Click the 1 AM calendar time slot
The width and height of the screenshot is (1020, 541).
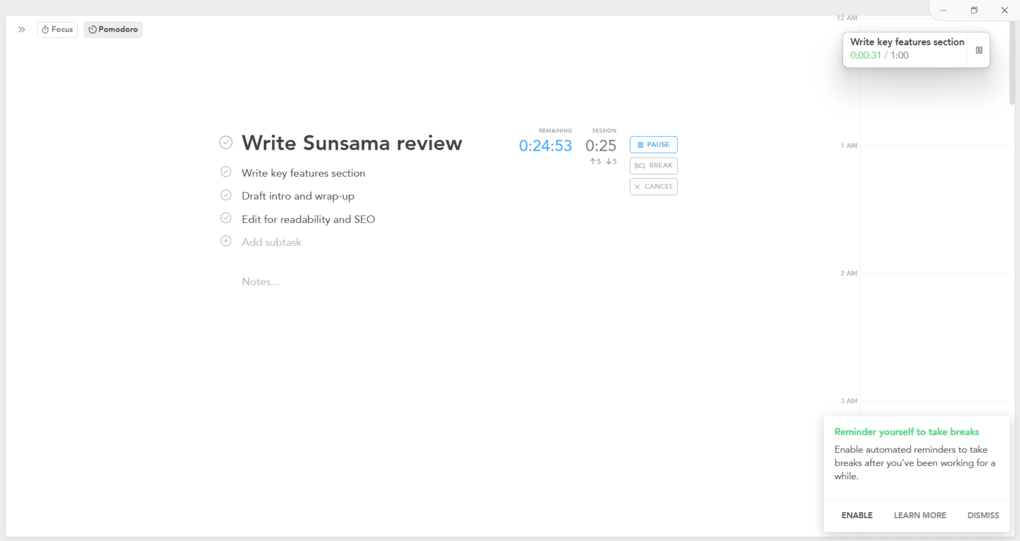(x=934, y=209)
